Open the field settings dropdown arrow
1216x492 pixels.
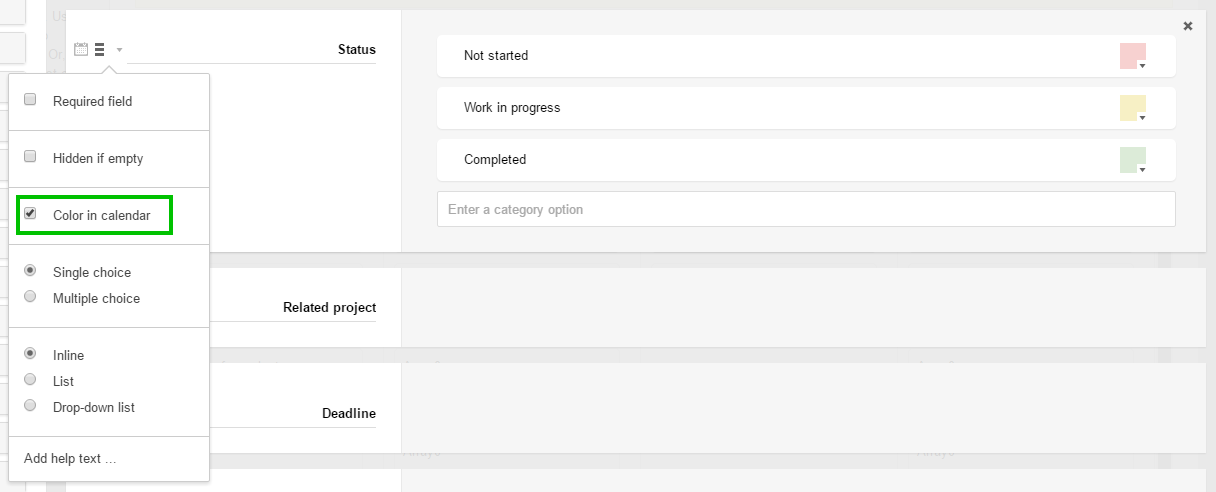[119, 49]
